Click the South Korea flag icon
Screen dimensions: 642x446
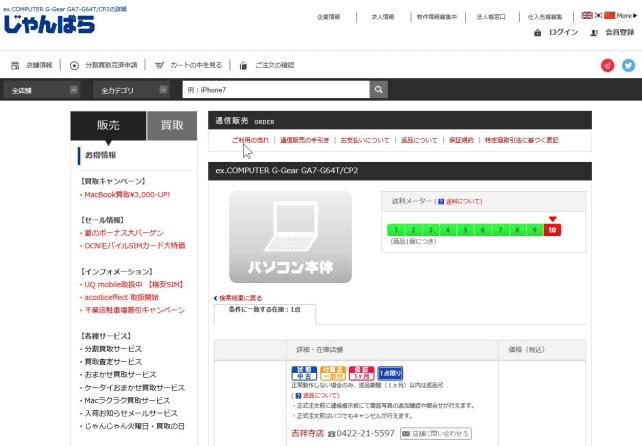coord(598,16)
